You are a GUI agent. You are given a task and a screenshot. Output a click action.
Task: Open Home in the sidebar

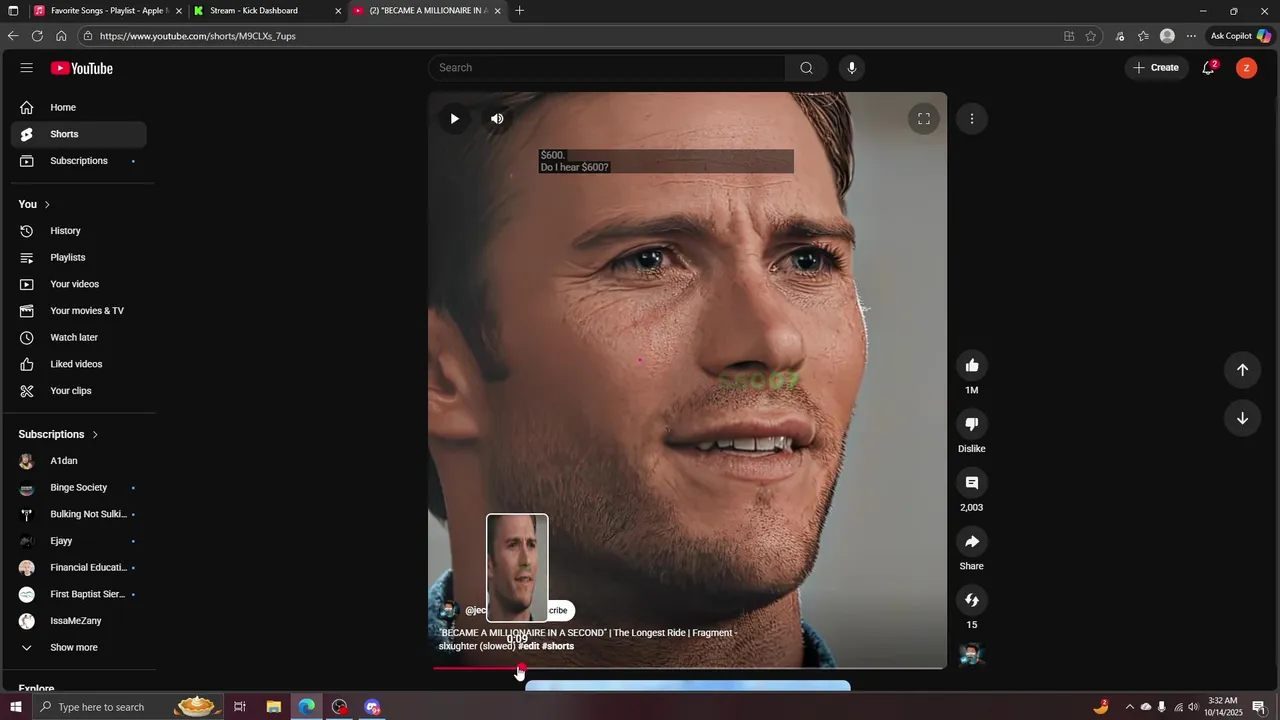pos(79,108)
